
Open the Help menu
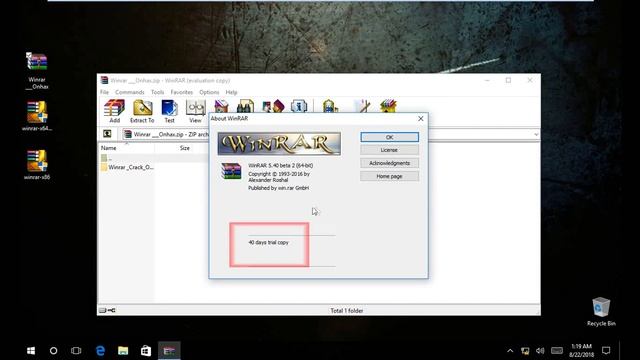(231, 92)
